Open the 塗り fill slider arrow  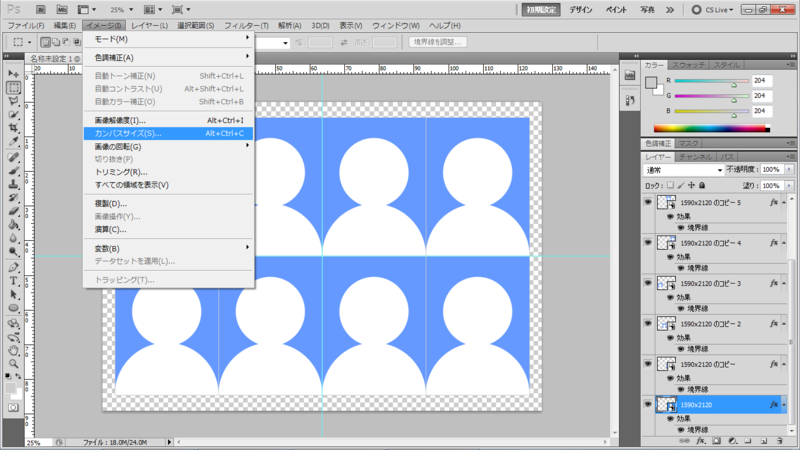789,185
